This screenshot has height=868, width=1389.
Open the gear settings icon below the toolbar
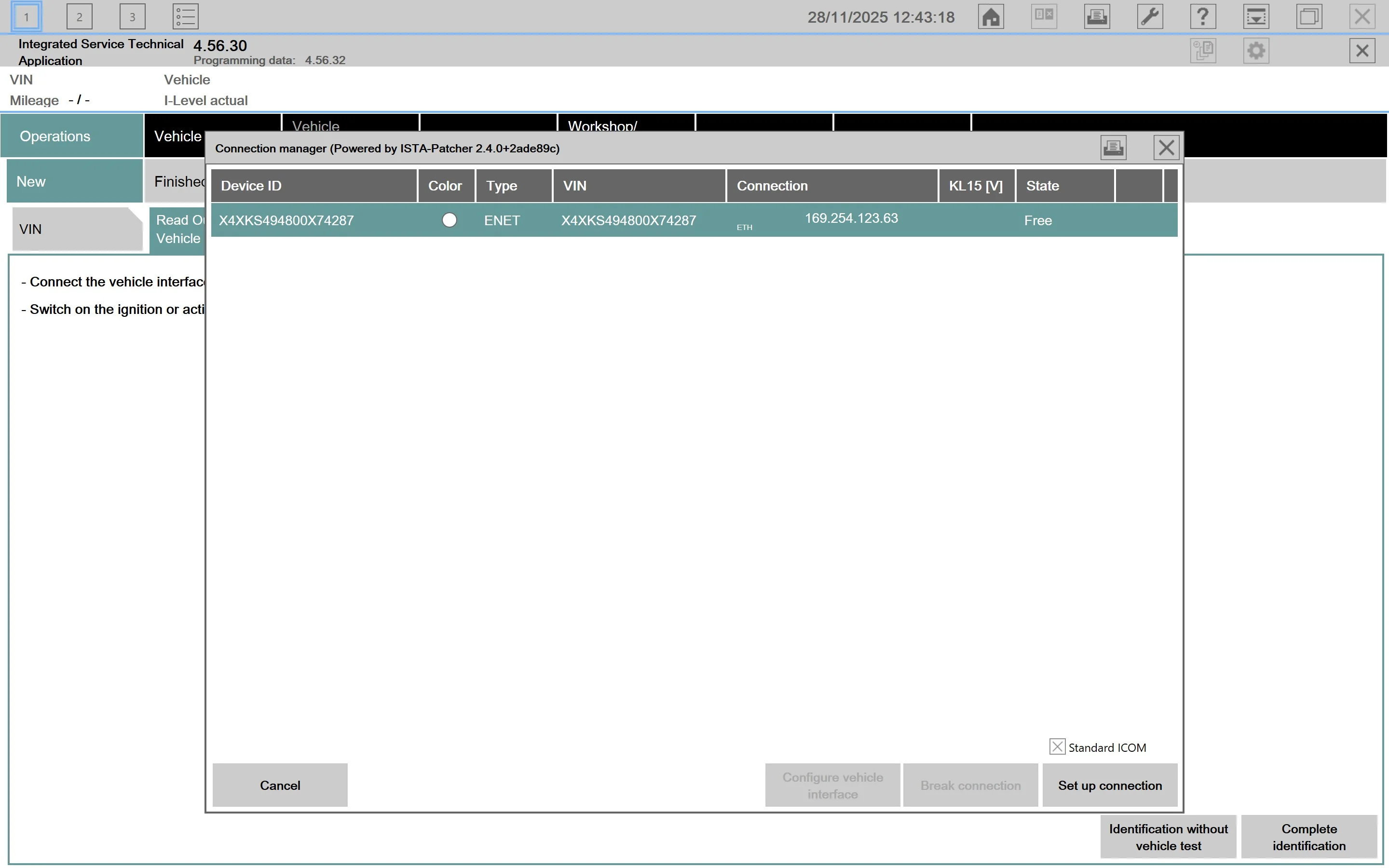click(x=1256, y=51)
